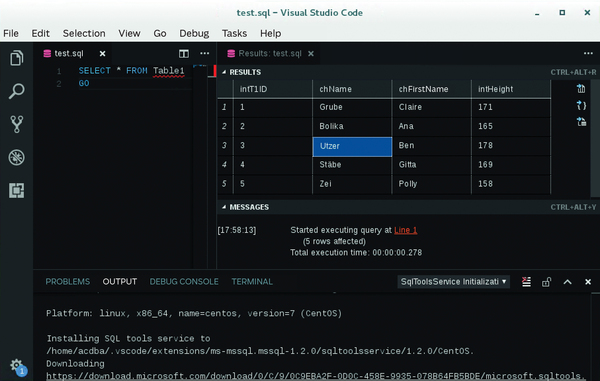Open the Extensions view in activity bar
This screenshot has height=381, width=600.
click(16, 190)
